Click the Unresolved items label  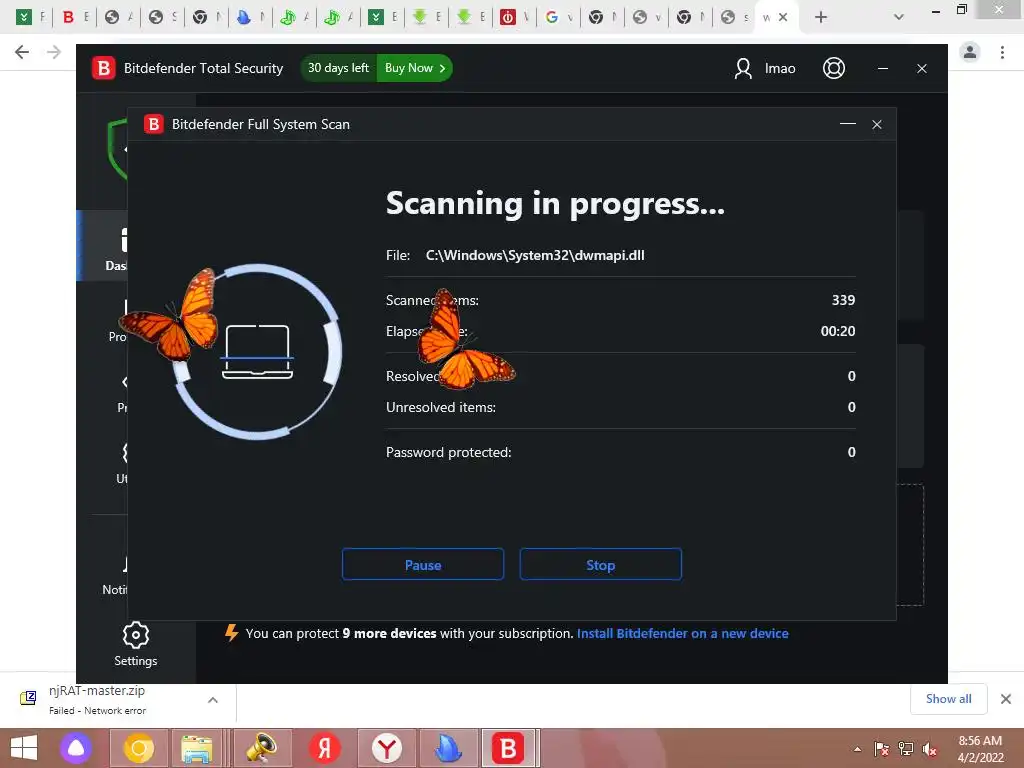[x=441, y=408]
